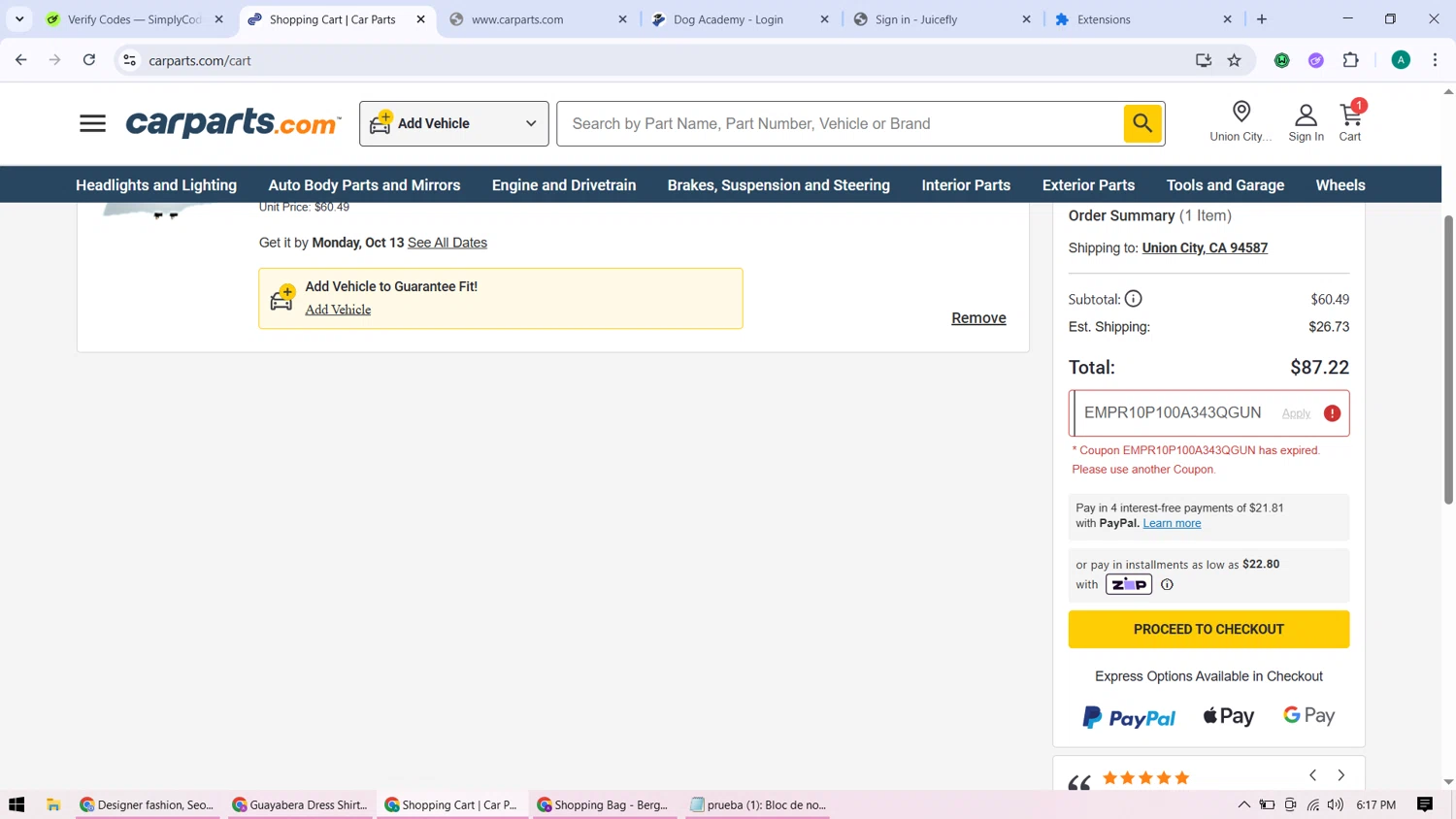Viewport: 1456px width, 819px height.
Task: Reload the page
Action: 89,60
